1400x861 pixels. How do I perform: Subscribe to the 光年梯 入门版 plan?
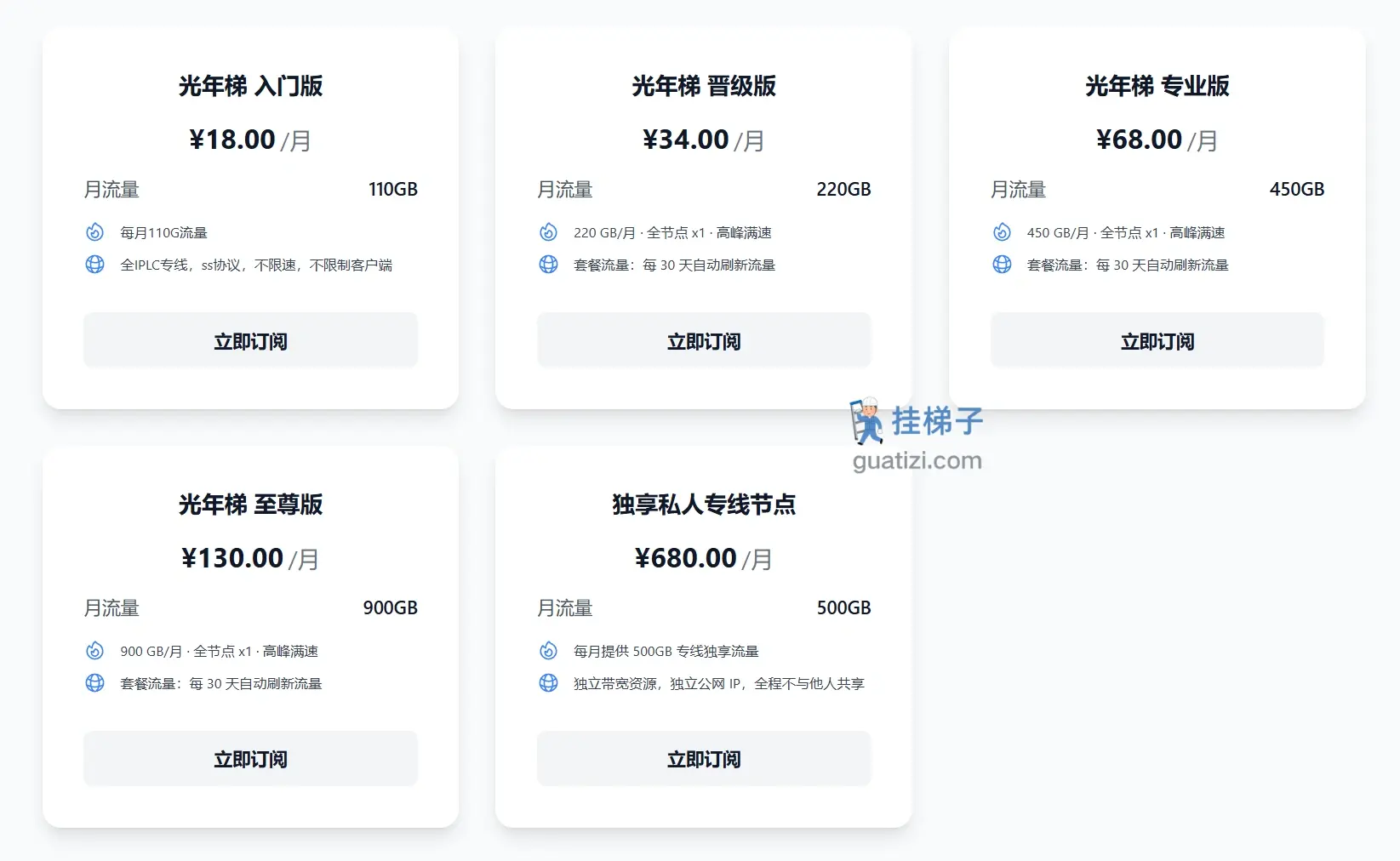click(x=250, y=341)
